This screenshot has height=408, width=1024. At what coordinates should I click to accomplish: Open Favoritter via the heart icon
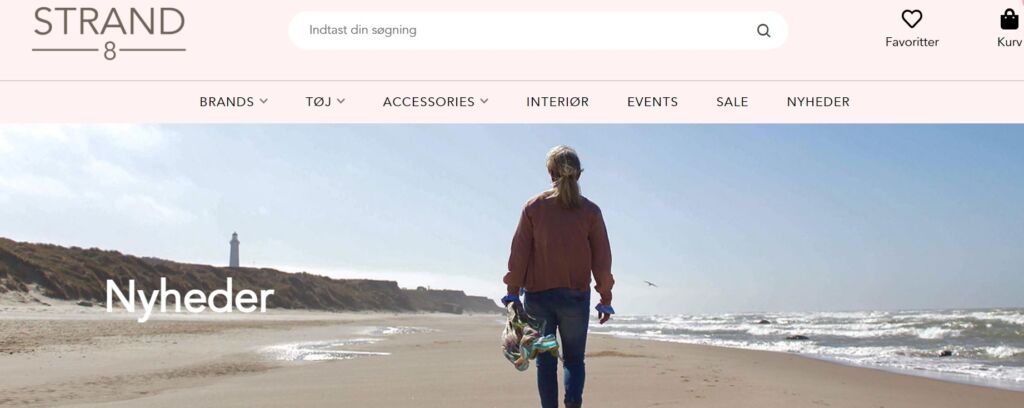point(912,19)
